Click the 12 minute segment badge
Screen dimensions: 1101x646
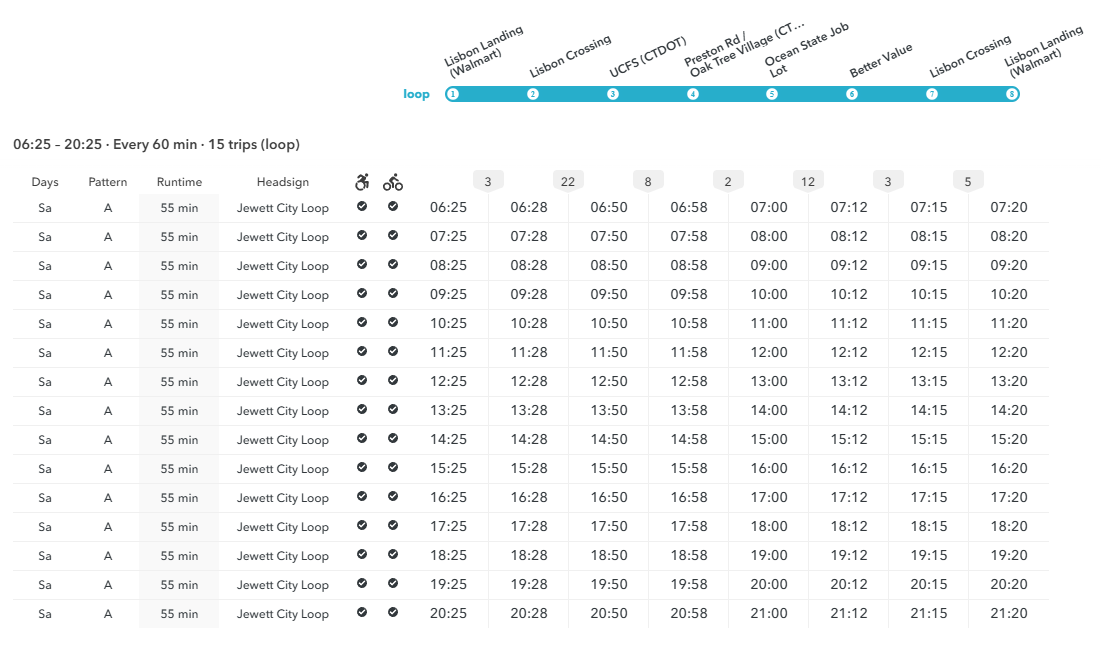(808, 182)
